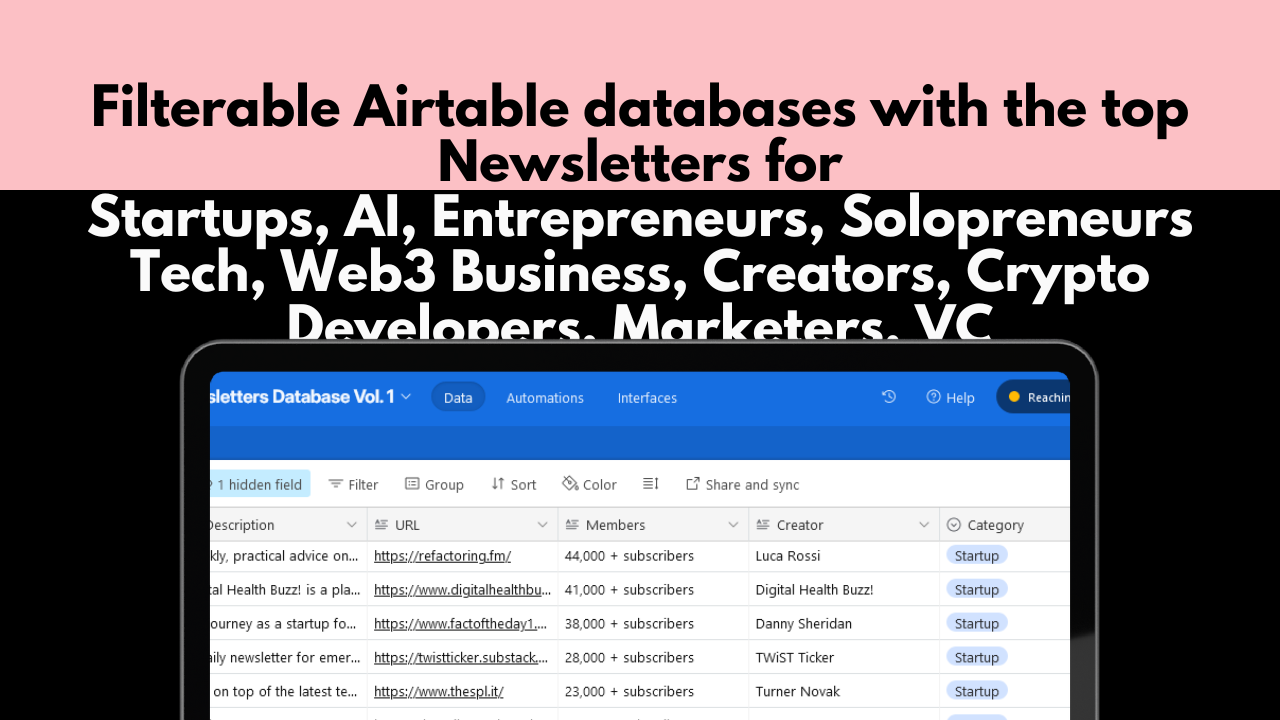Select the 41,000 + subscribers cell
Screen dimensions: 1280x720
point(653,590)
